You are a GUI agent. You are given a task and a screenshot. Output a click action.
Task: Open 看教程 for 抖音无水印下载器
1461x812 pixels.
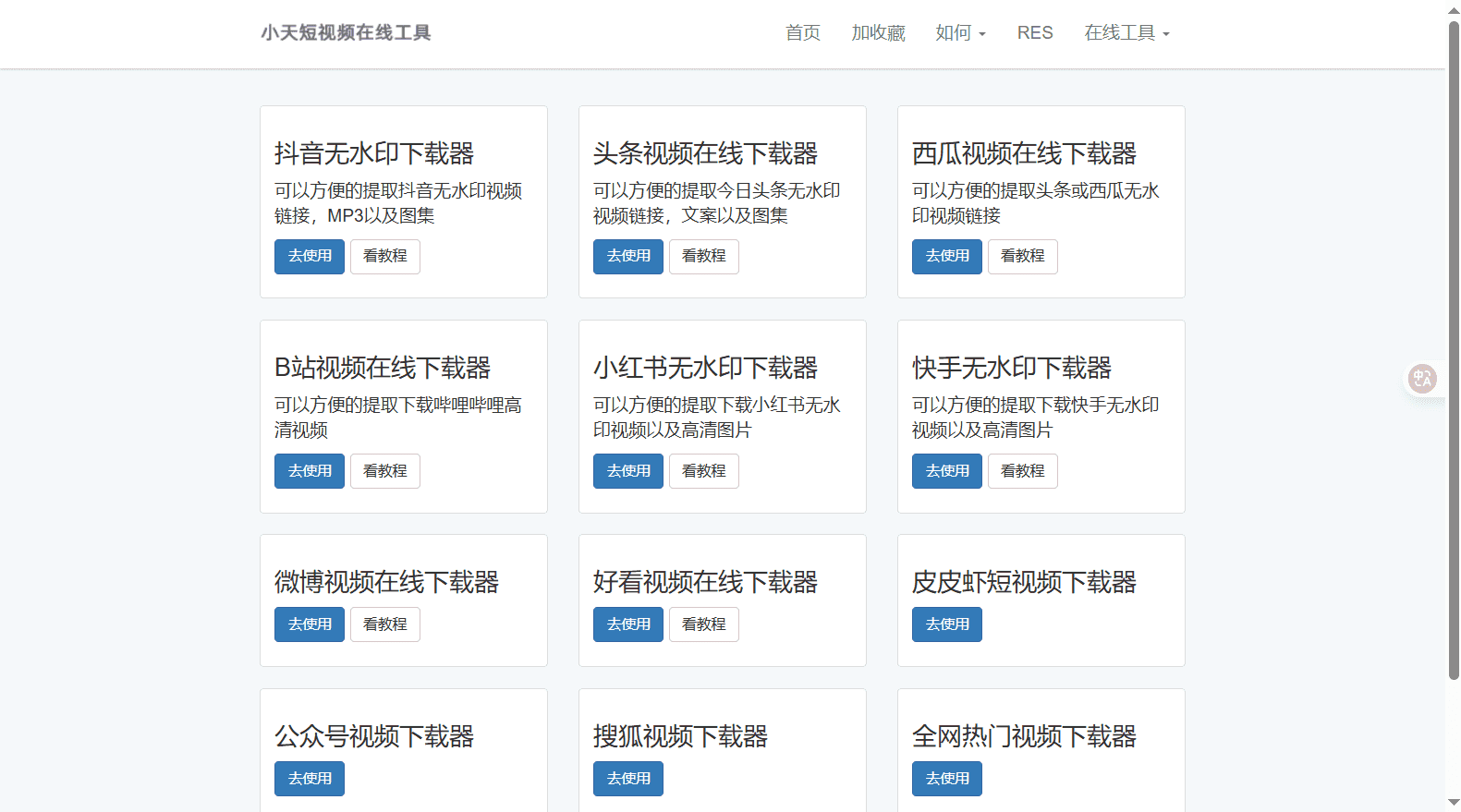tap(385, 257)
